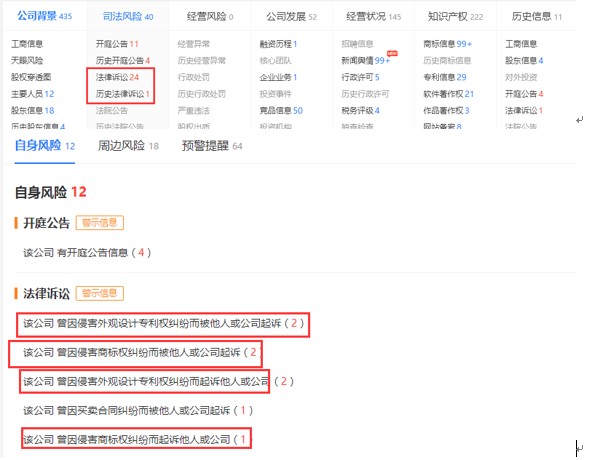Click the red NEW badge icon

point(392,53)
